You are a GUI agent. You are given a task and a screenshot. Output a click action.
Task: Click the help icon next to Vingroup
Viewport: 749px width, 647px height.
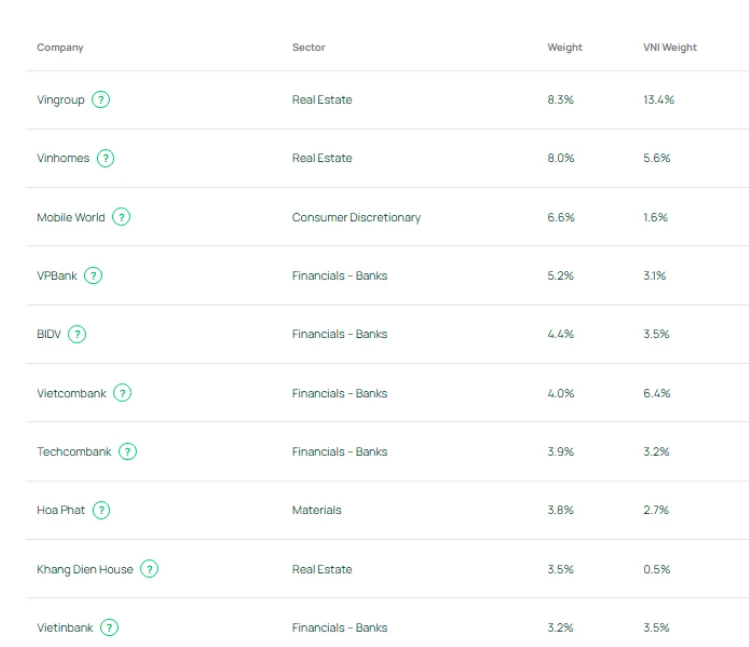tap(101, 100)
